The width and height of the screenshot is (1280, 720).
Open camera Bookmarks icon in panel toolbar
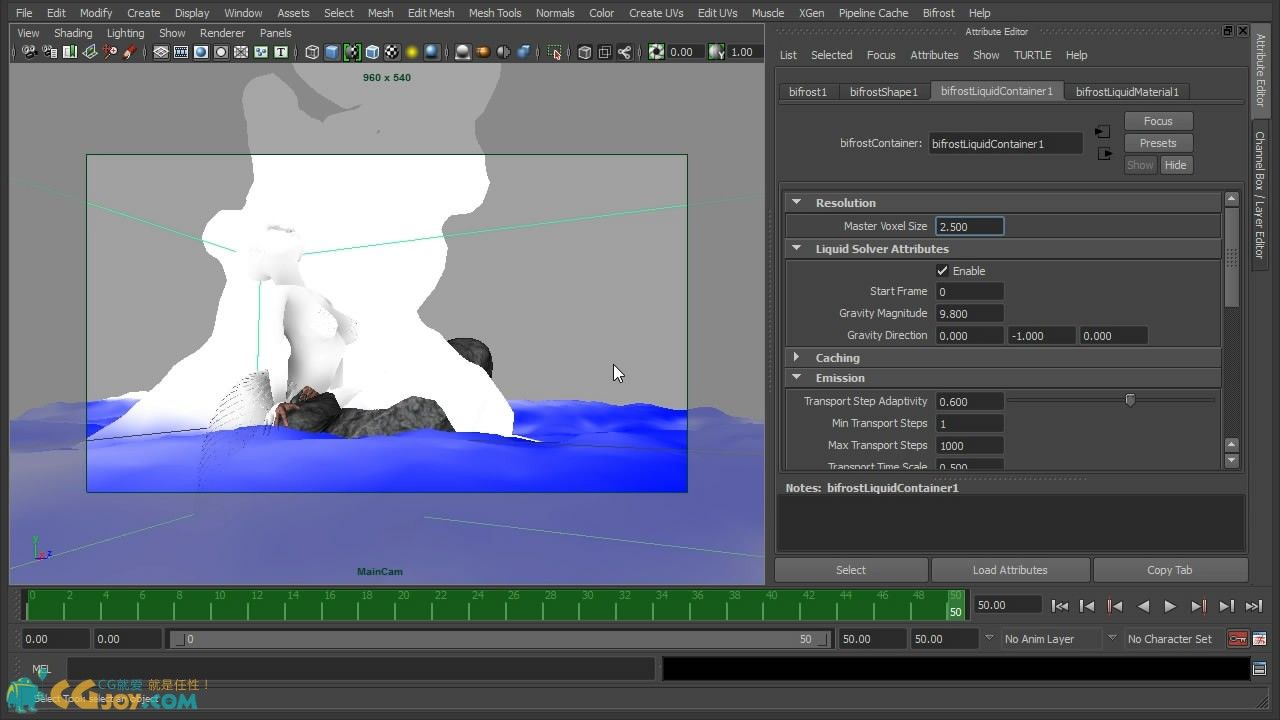pyautogui.click(x=69, y=52)
